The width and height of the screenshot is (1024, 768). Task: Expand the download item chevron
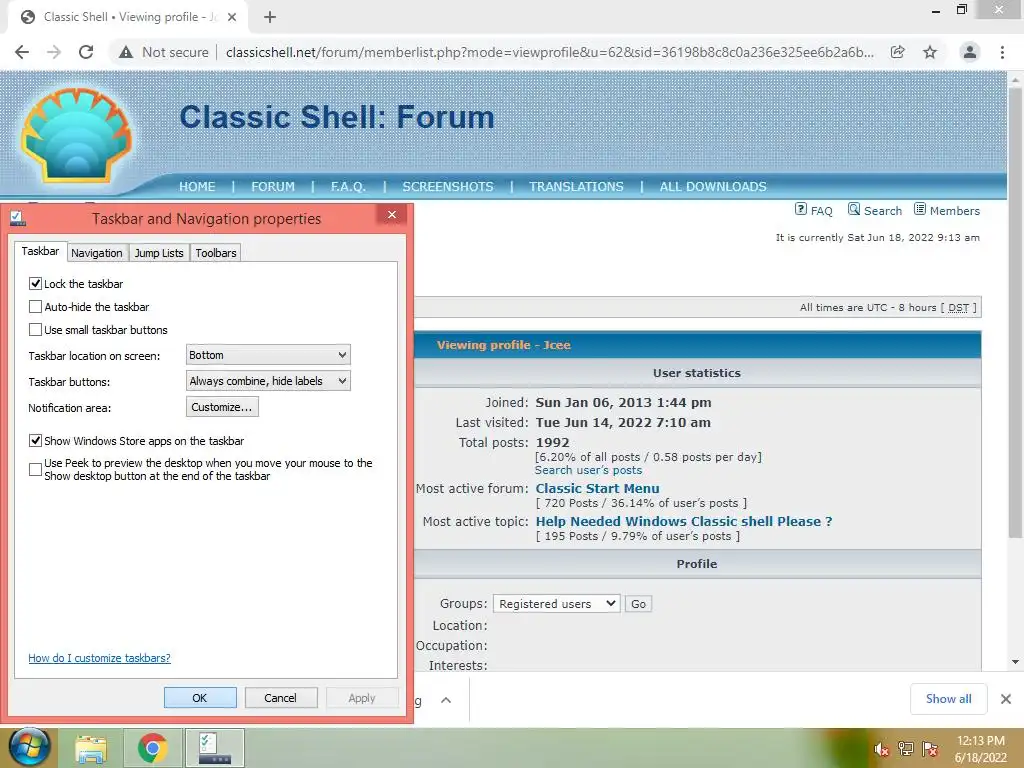coord(446,700)
